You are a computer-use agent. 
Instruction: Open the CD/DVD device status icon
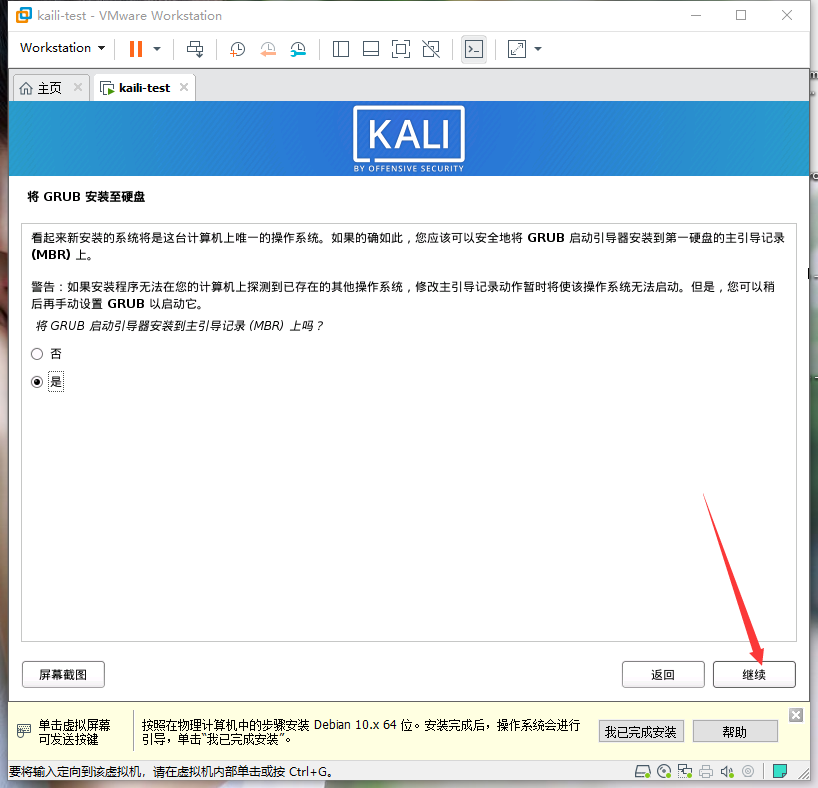[665, 771]
